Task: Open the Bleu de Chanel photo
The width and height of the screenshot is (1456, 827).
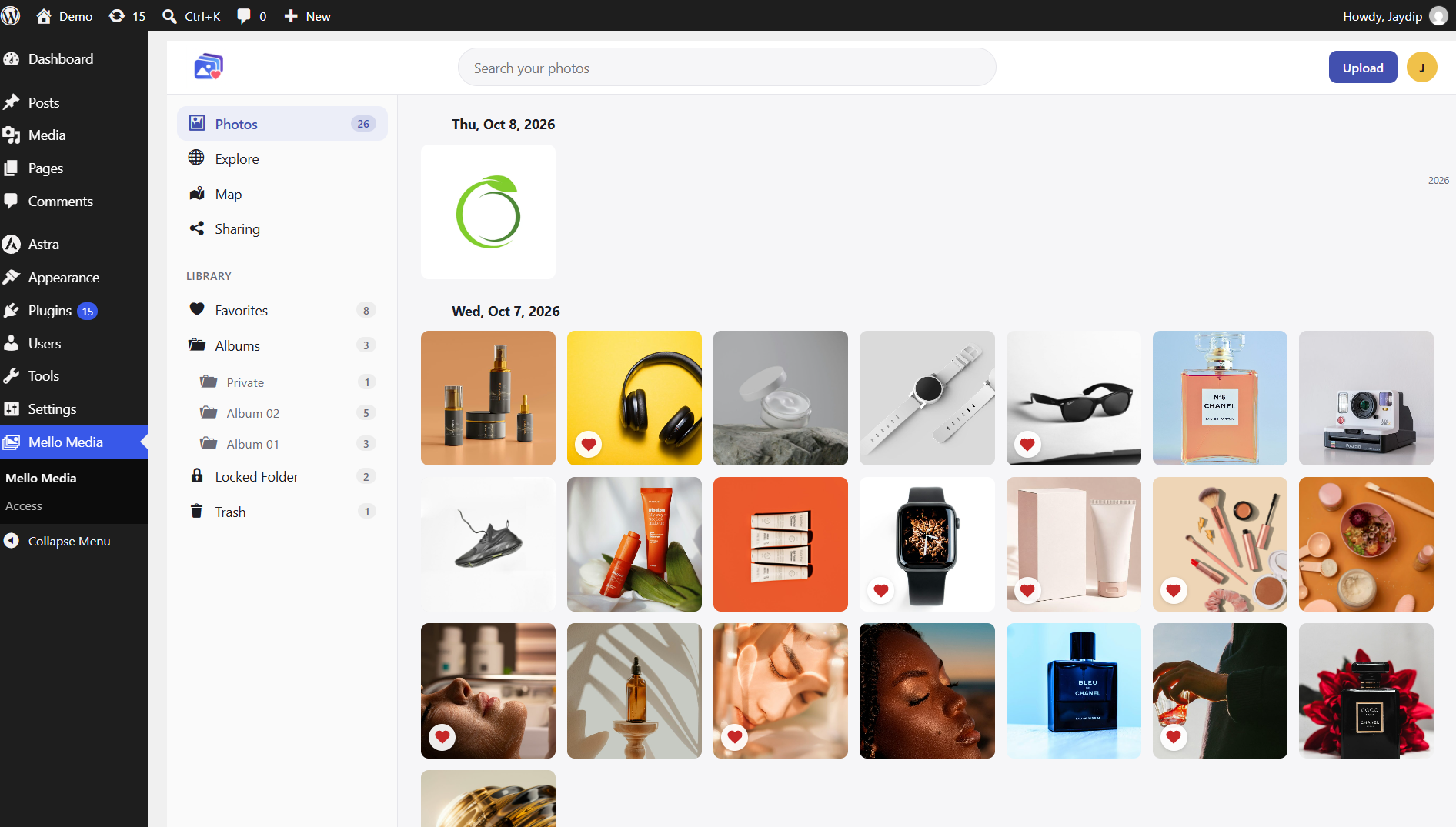Action: point(1074,691)
